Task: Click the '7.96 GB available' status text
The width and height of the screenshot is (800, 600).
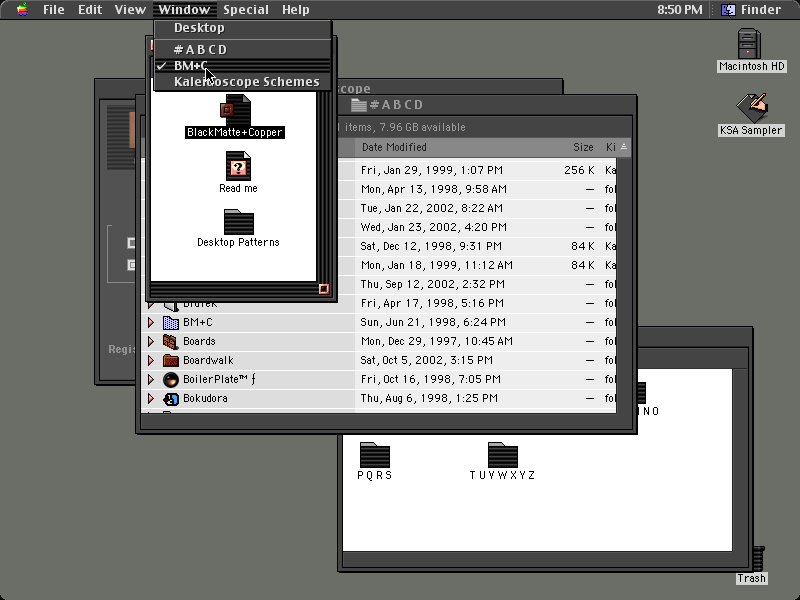Action: 422,127
